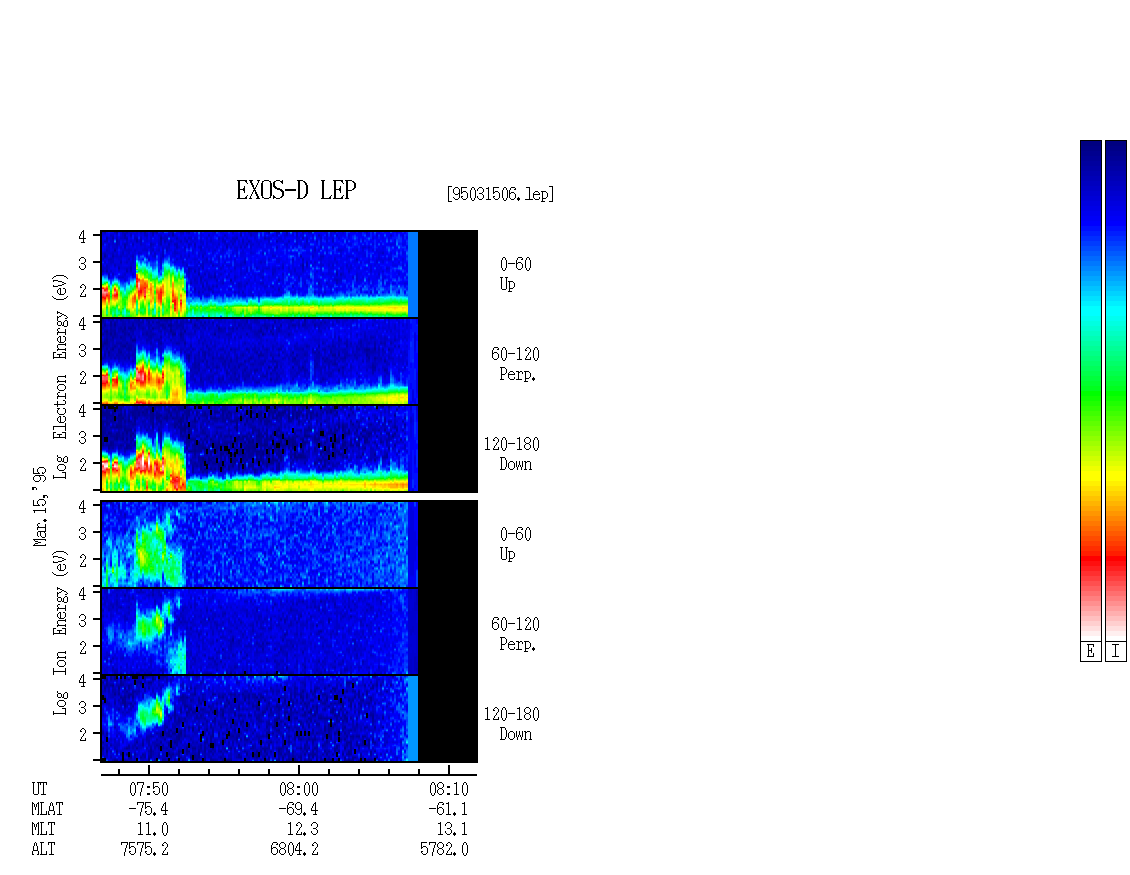
Task: Click the 60-120 Perp. label for ions
Action: pyautogui.click(x=515, y=634)
